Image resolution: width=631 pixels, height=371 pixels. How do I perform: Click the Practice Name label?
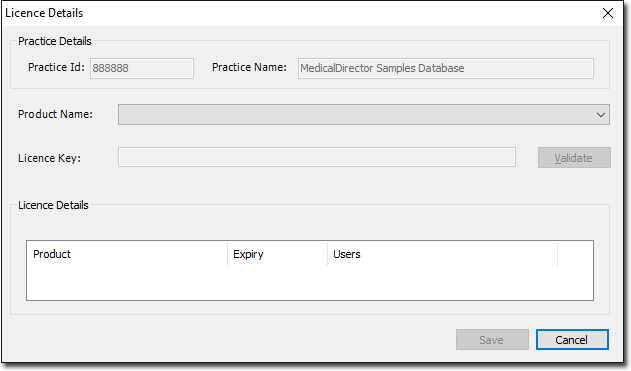250,67
